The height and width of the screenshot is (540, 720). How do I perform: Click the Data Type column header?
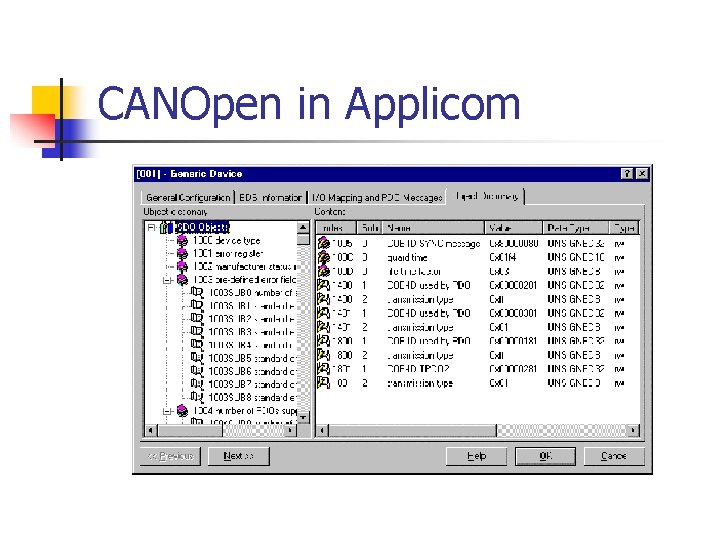pyautogui.click(x=576, y=228)
